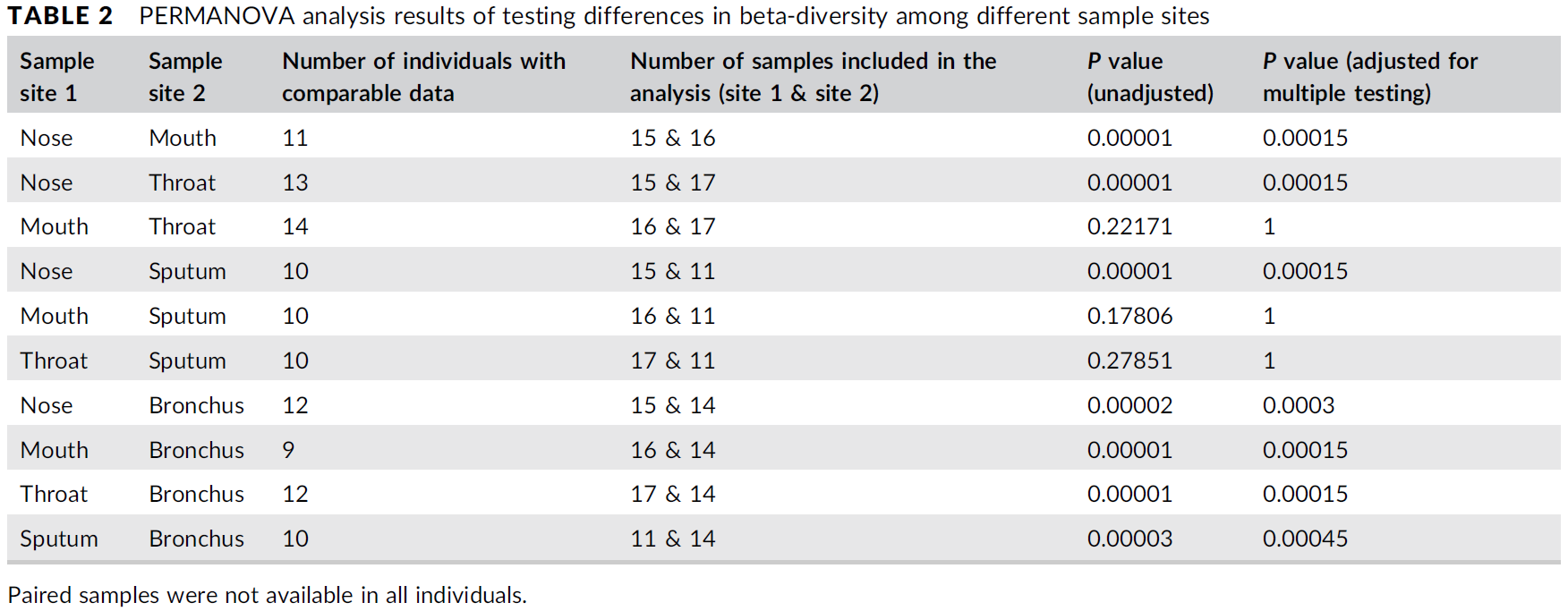Click 'P value (adjusted for multiple testing)' header
This screenshot has height=611, width=1568.
tap(1369, 77)
